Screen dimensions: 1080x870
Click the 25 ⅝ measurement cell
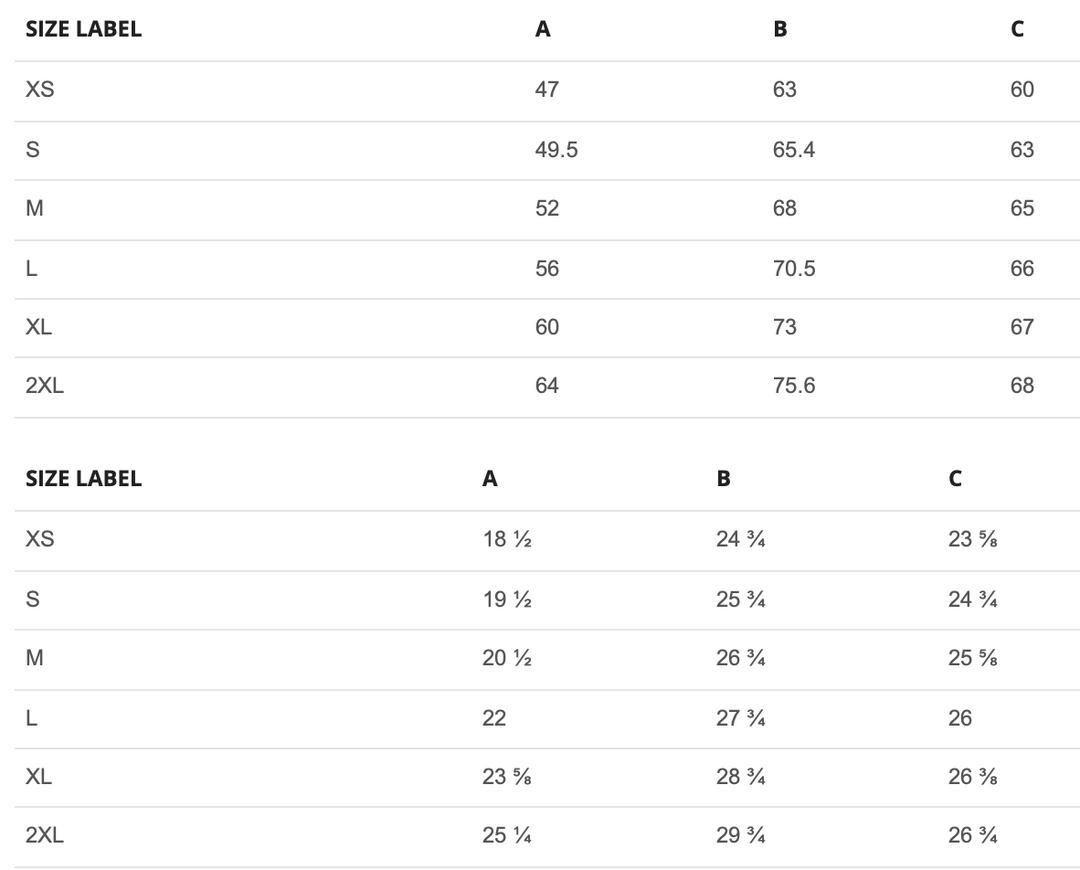point(972,658)
